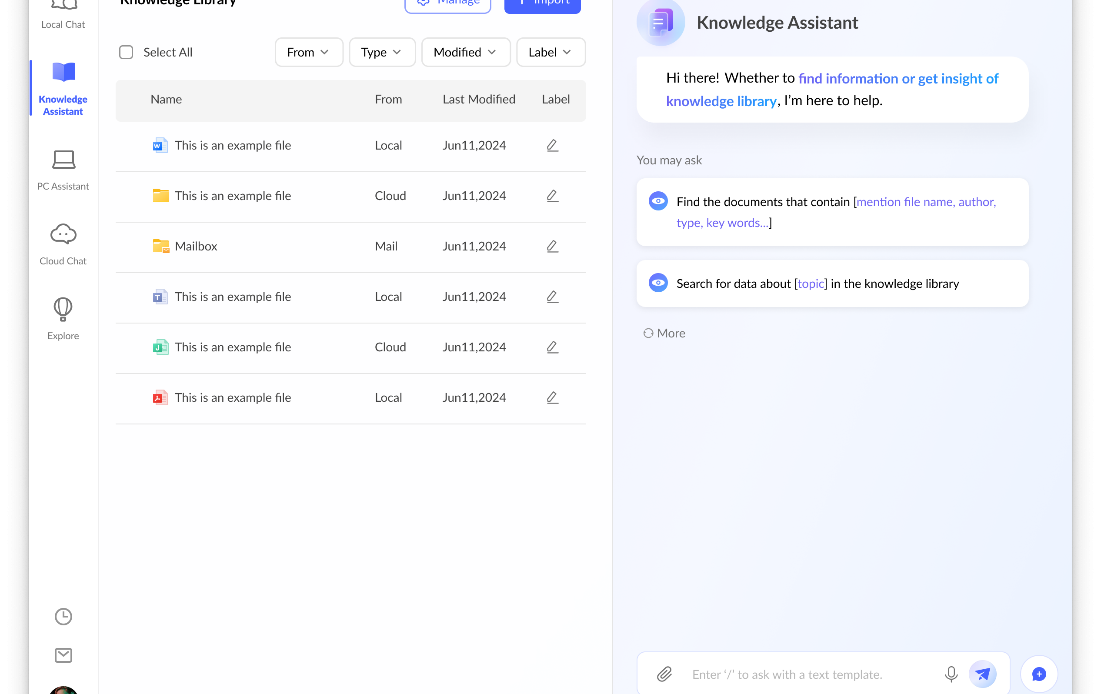Open the Modified filter dropdown
This screenshot has height=694, width=1101.
[465, 52]
